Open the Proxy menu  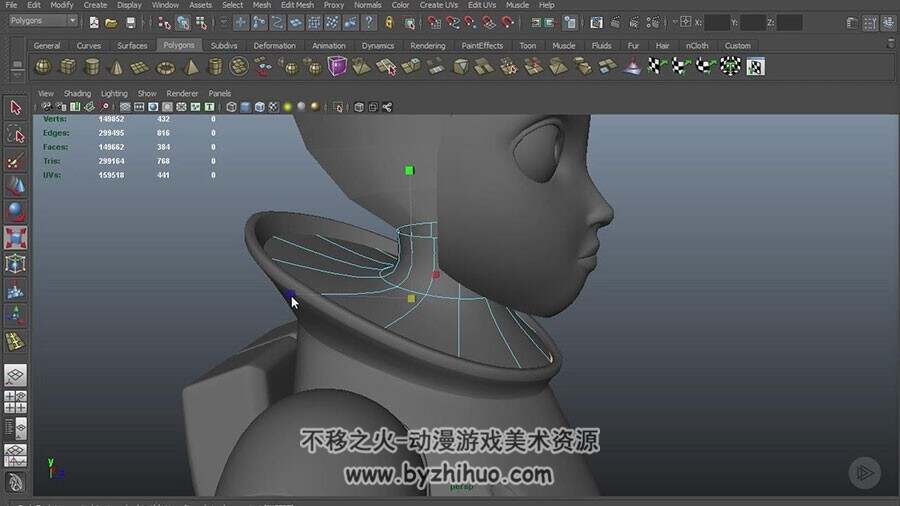tap(333, 5)
